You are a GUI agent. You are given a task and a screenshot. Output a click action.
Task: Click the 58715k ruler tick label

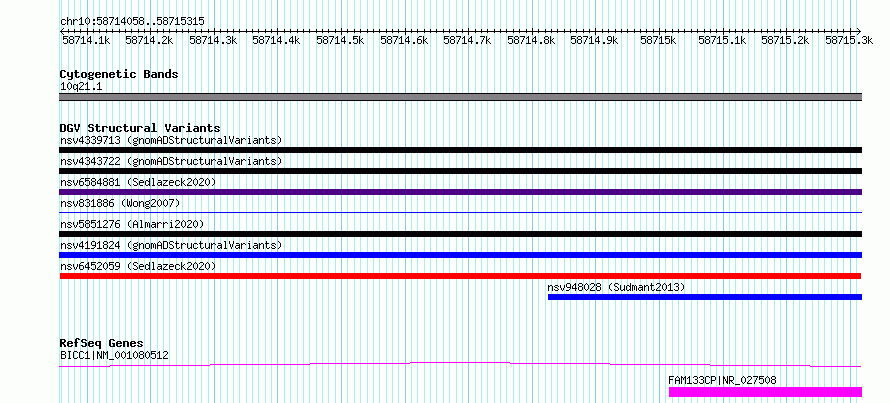[658, 41]
